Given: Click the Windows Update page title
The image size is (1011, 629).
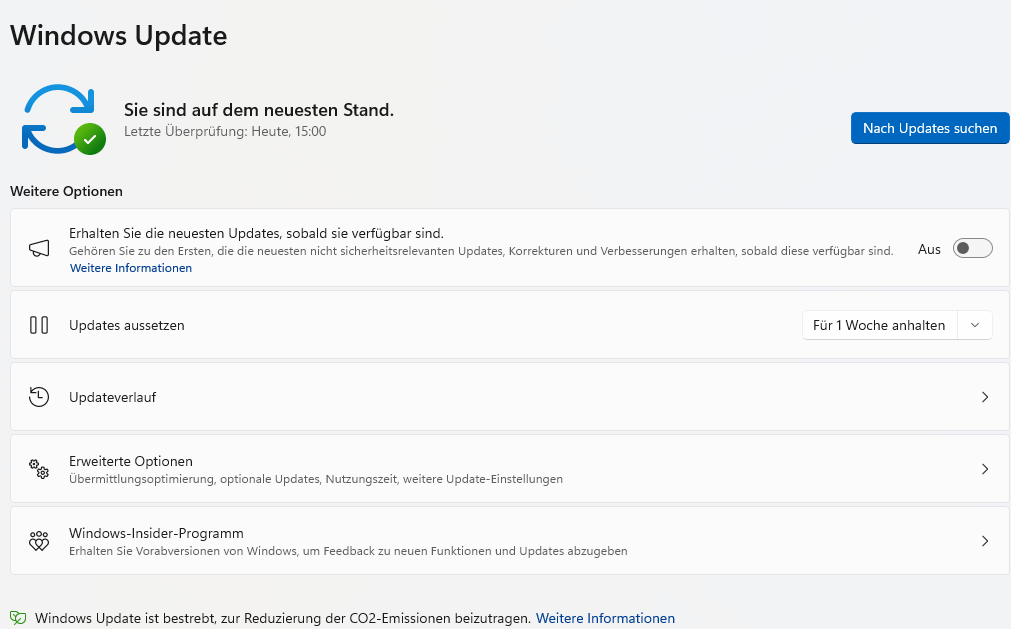Looking at the screenshot, I should 119,35.
